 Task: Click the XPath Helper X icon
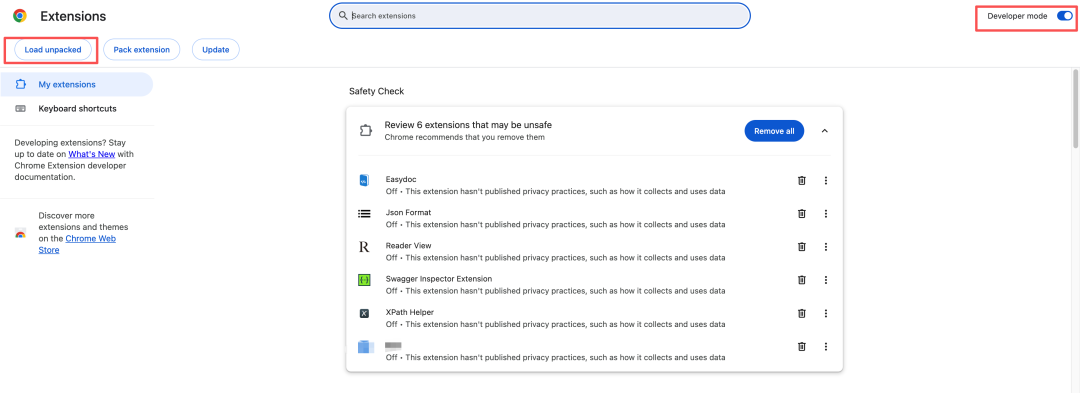364,313
